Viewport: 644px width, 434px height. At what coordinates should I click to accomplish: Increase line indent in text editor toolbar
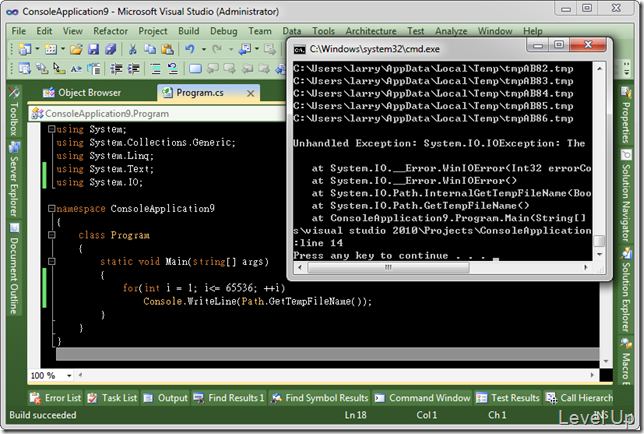pos(133,69)
